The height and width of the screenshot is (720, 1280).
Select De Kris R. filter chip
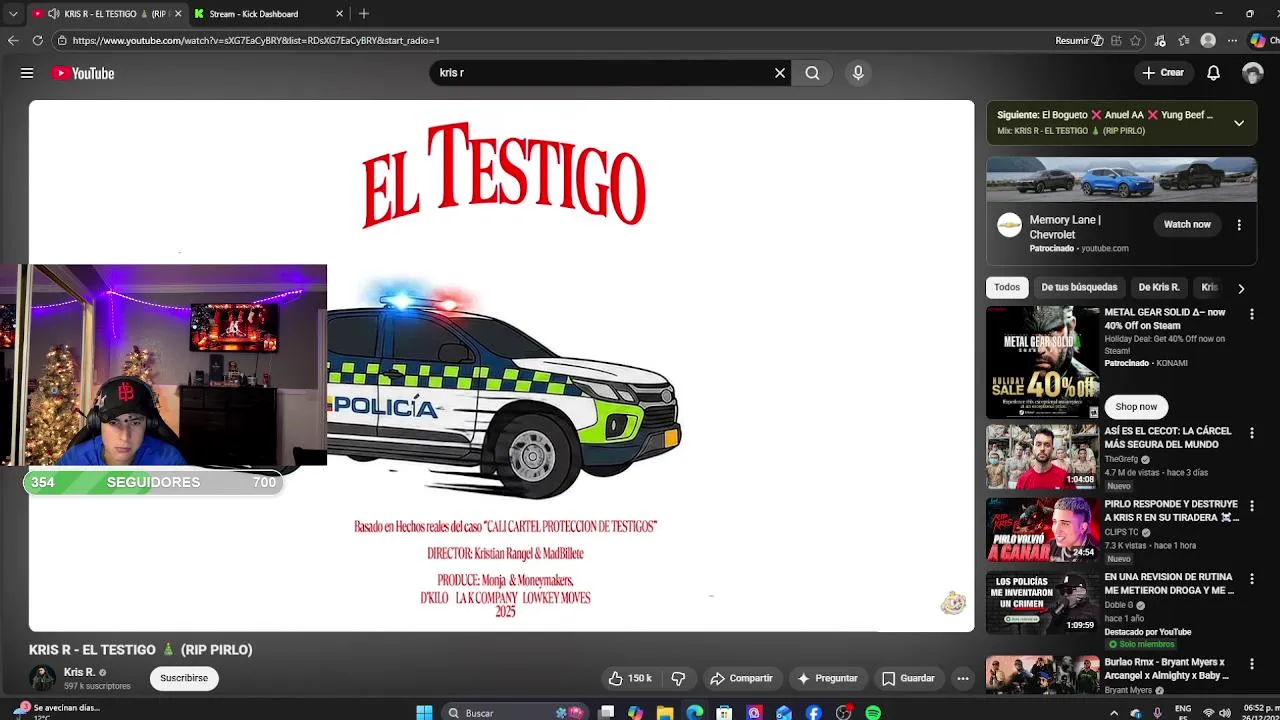point(1159,287)
